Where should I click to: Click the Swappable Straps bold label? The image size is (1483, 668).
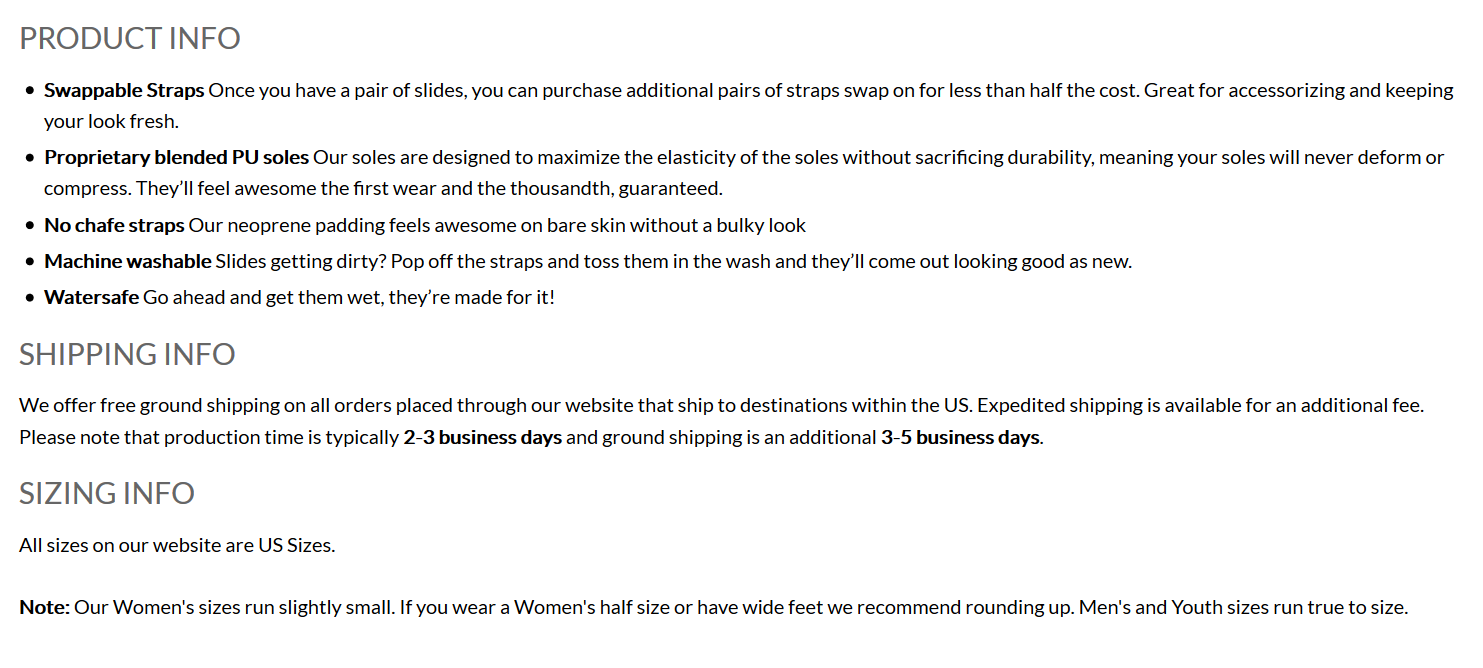(124, 90)
